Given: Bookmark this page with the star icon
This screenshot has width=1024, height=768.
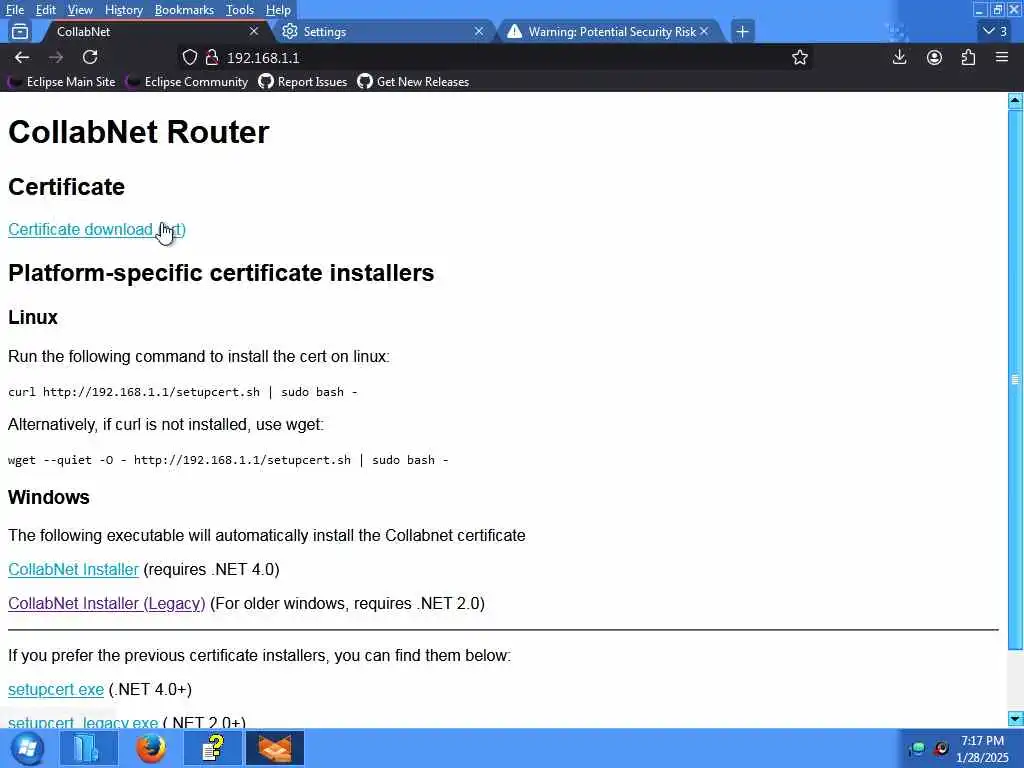Looking at the screenshot, I should coord(799,57).
